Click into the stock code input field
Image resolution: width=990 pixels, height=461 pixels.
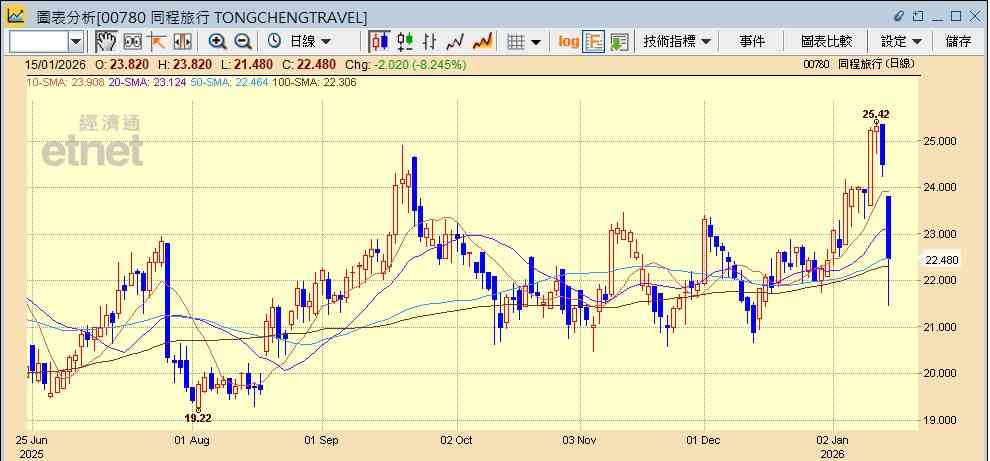(39, 42)
